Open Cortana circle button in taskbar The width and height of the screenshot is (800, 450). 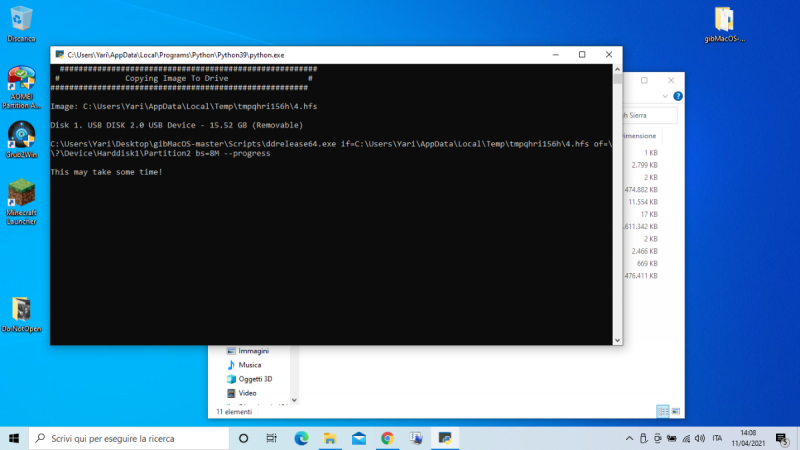coord(243,438)
